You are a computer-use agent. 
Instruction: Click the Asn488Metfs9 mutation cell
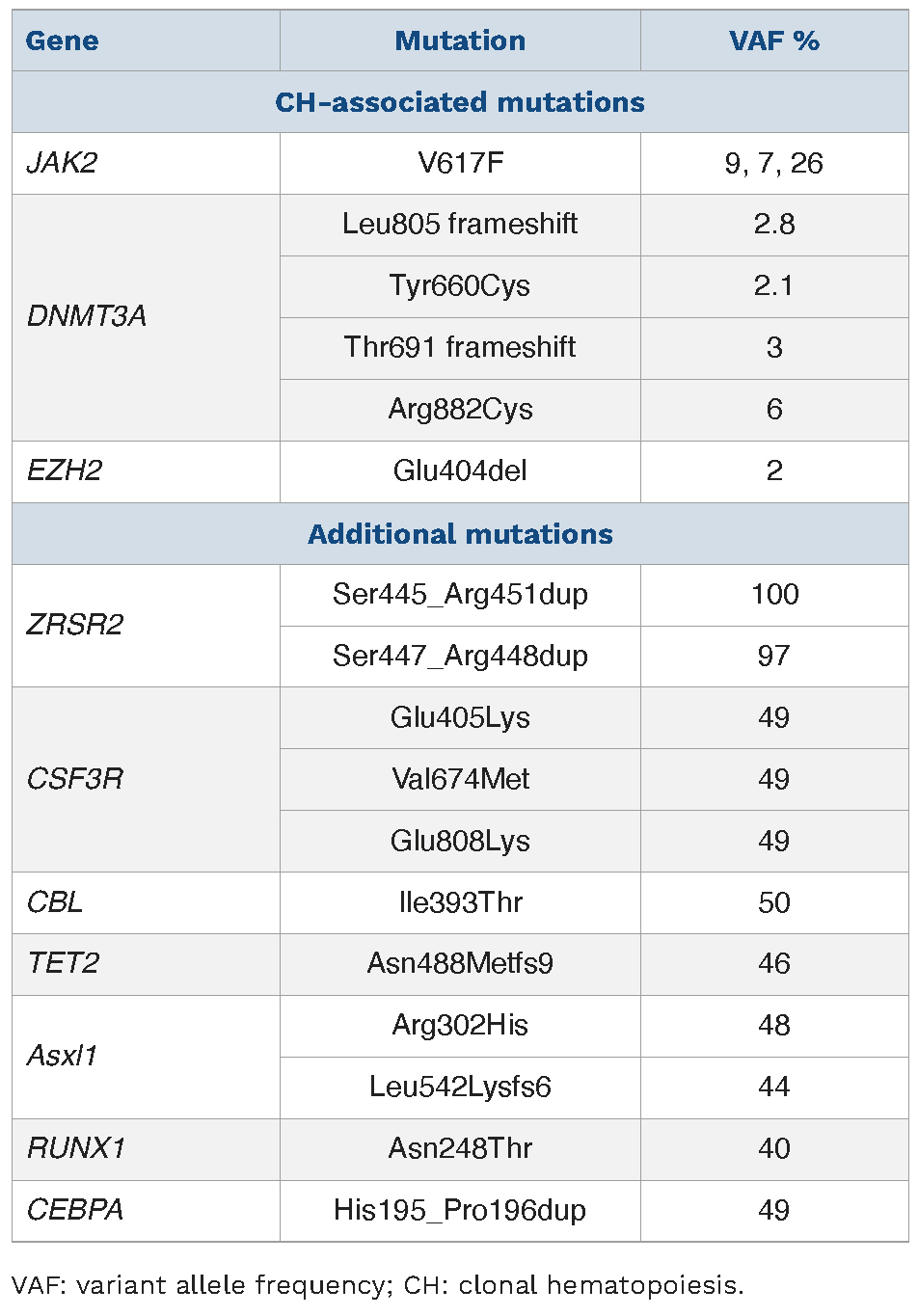pos(460,963)
